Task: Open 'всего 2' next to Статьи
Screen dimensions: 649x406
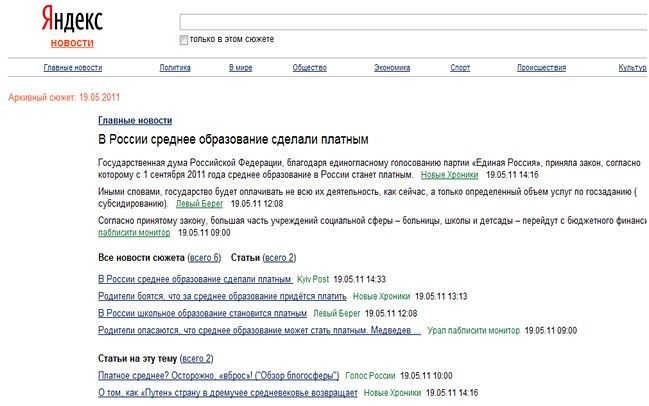Action: click(x=279, y=257)
